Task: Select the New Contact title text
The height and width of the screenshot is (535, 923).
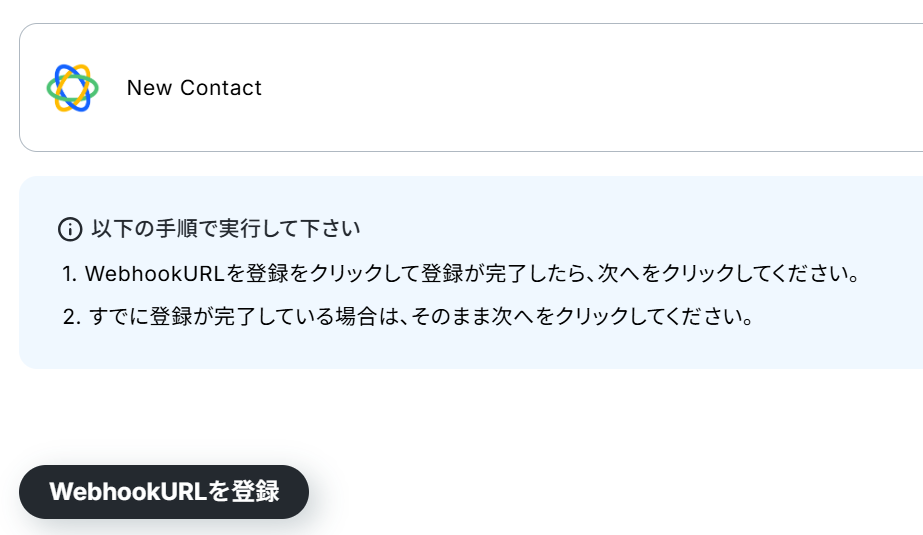Action: click(x=194, y=88)
